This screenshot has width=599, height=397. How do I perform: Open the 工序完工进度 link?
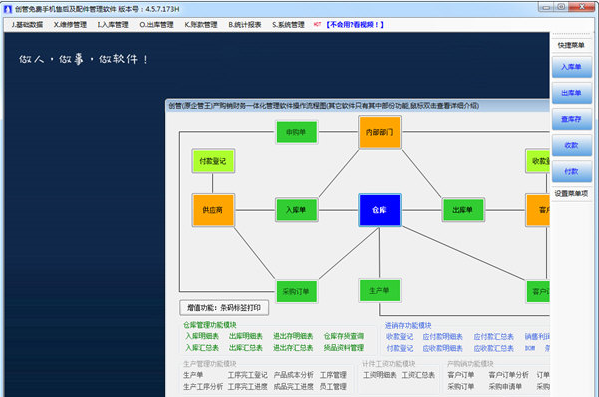(248, 386)
